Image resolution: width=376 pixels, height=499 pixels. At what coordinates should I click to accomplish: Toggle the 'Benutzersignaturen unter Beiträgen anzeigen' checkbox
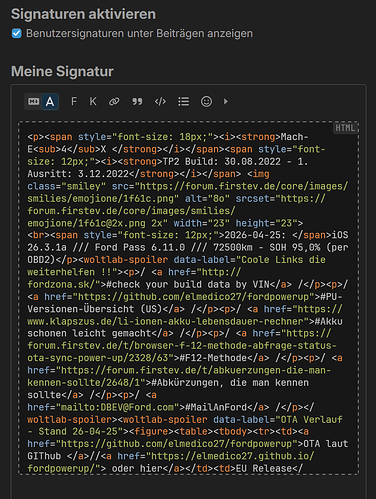[17, 33]
